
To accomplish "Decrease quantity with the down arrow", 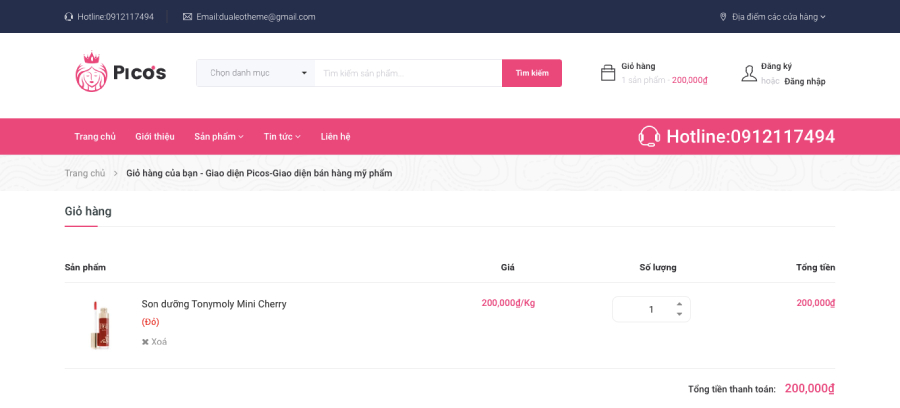I will pos(679,314).
